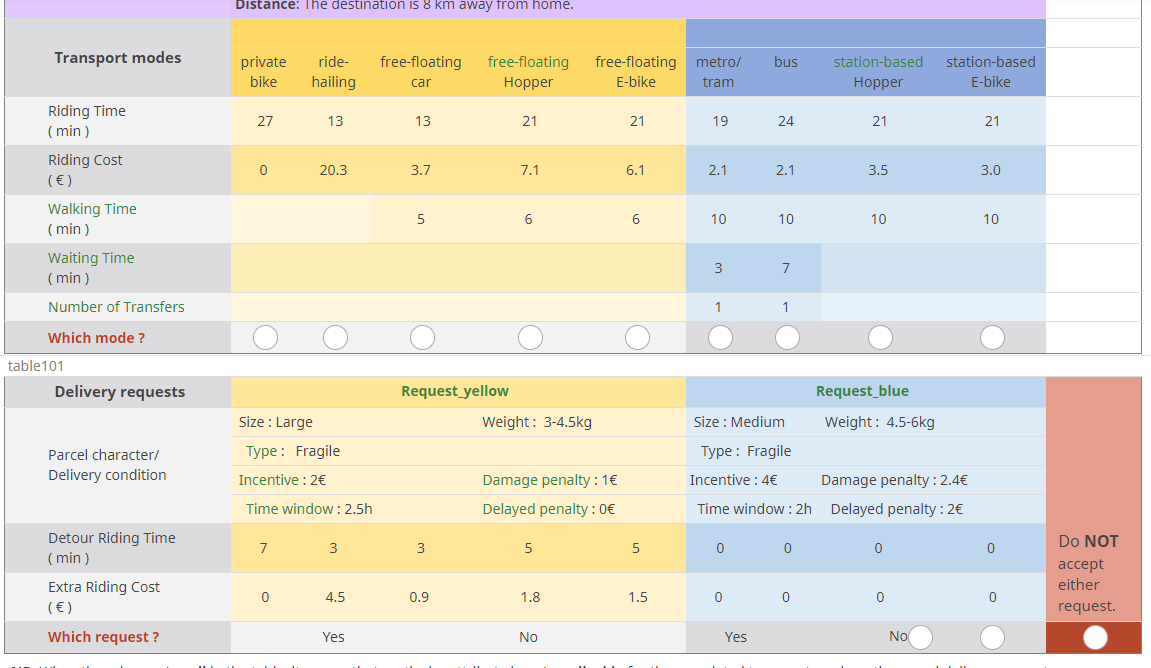Choose bus in Which mode row
Viewport: 1151px width, 668px height.
[787, 338]
